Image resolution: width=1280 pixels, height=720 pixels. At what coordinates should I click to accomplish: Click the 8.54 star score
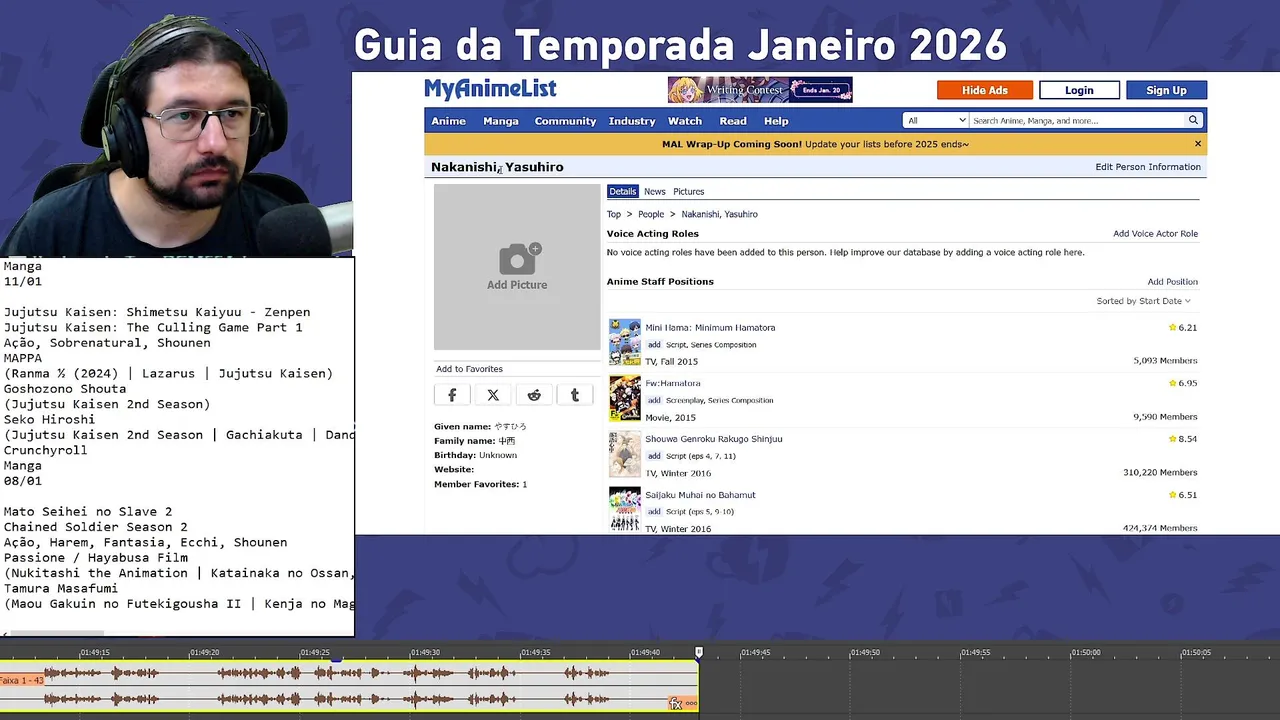[1183, 439]
